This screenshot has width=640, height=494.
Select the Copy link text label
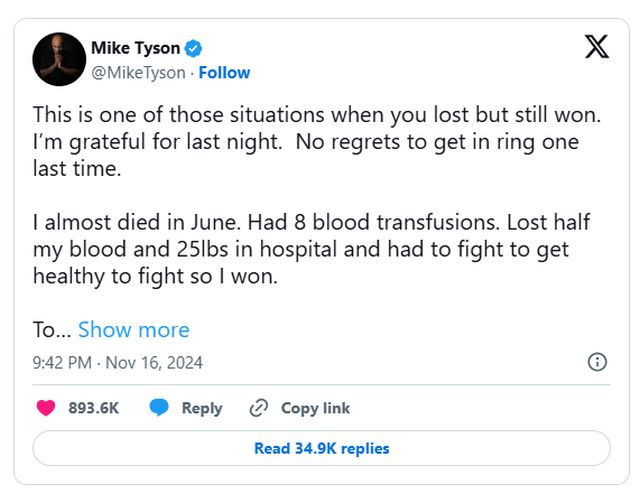point(315,408)
